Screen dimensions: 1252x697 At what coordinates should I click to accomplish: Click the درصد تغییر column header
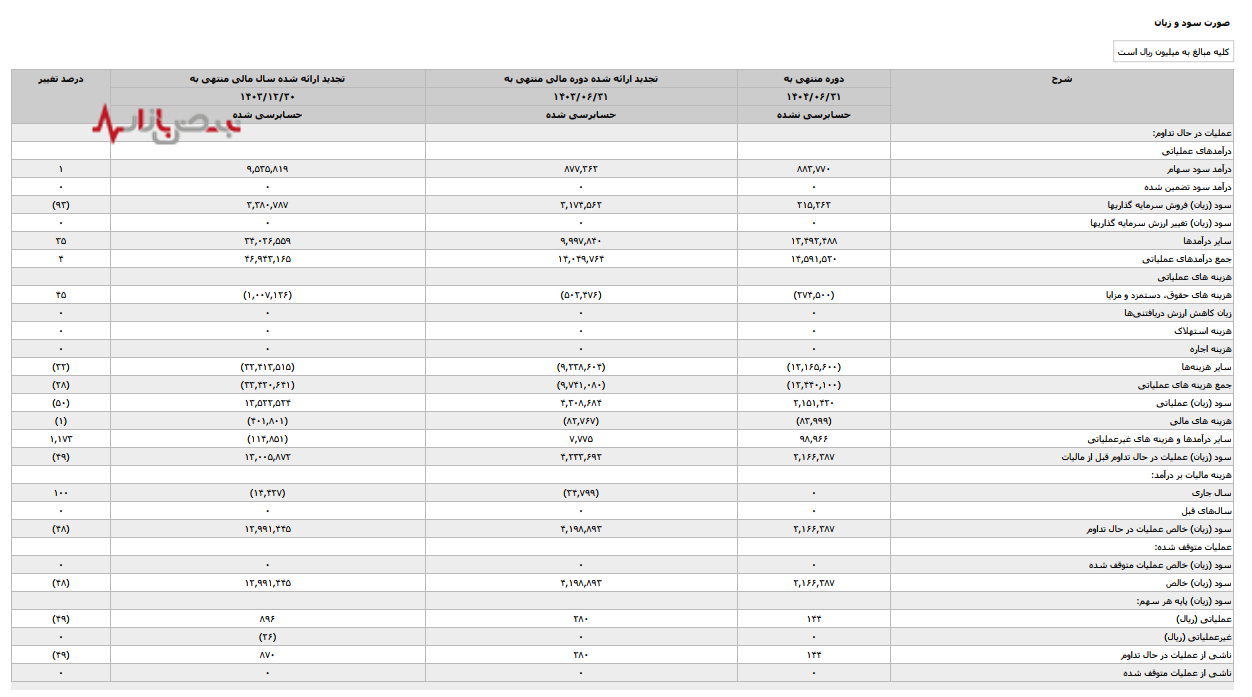pyautogui.click(x=61, y=78)
